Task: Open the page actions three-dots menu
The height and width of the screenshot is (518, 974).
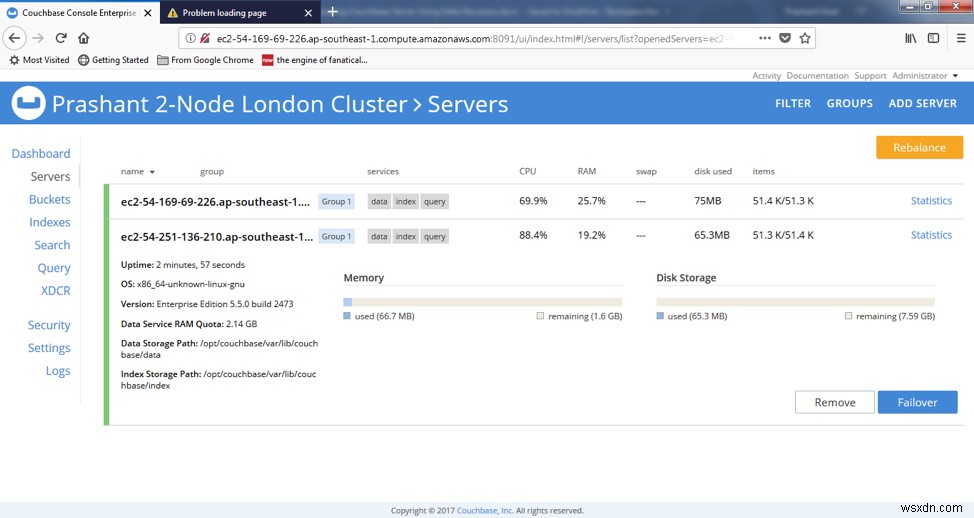Action: (x=765, y=38)
